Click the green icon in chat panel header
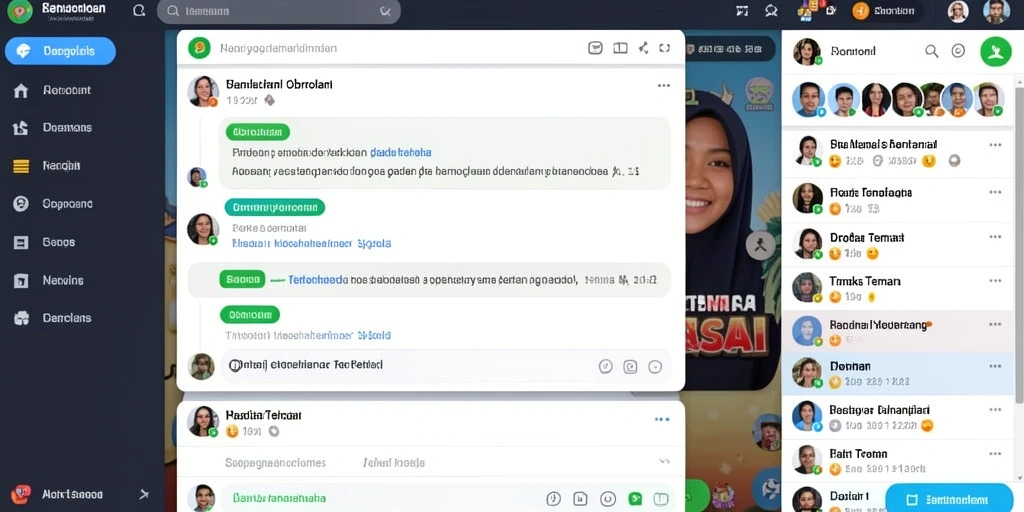This screenshot has height=512, width=1024. coord(199,48)
